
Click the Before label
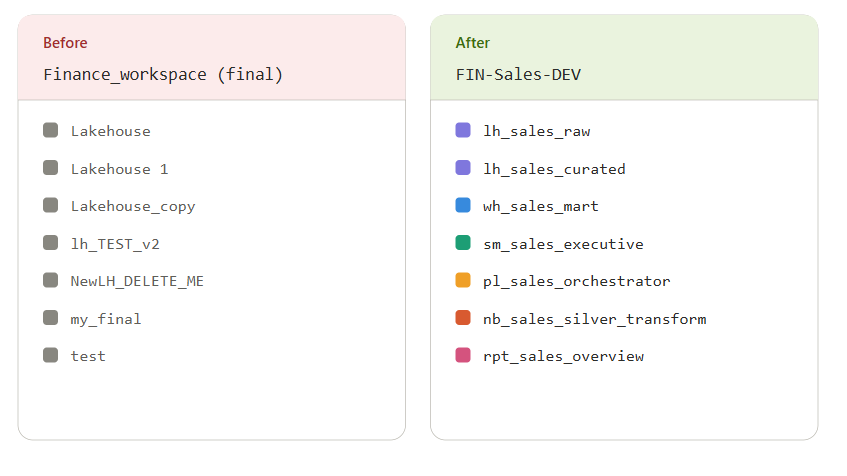65,43
